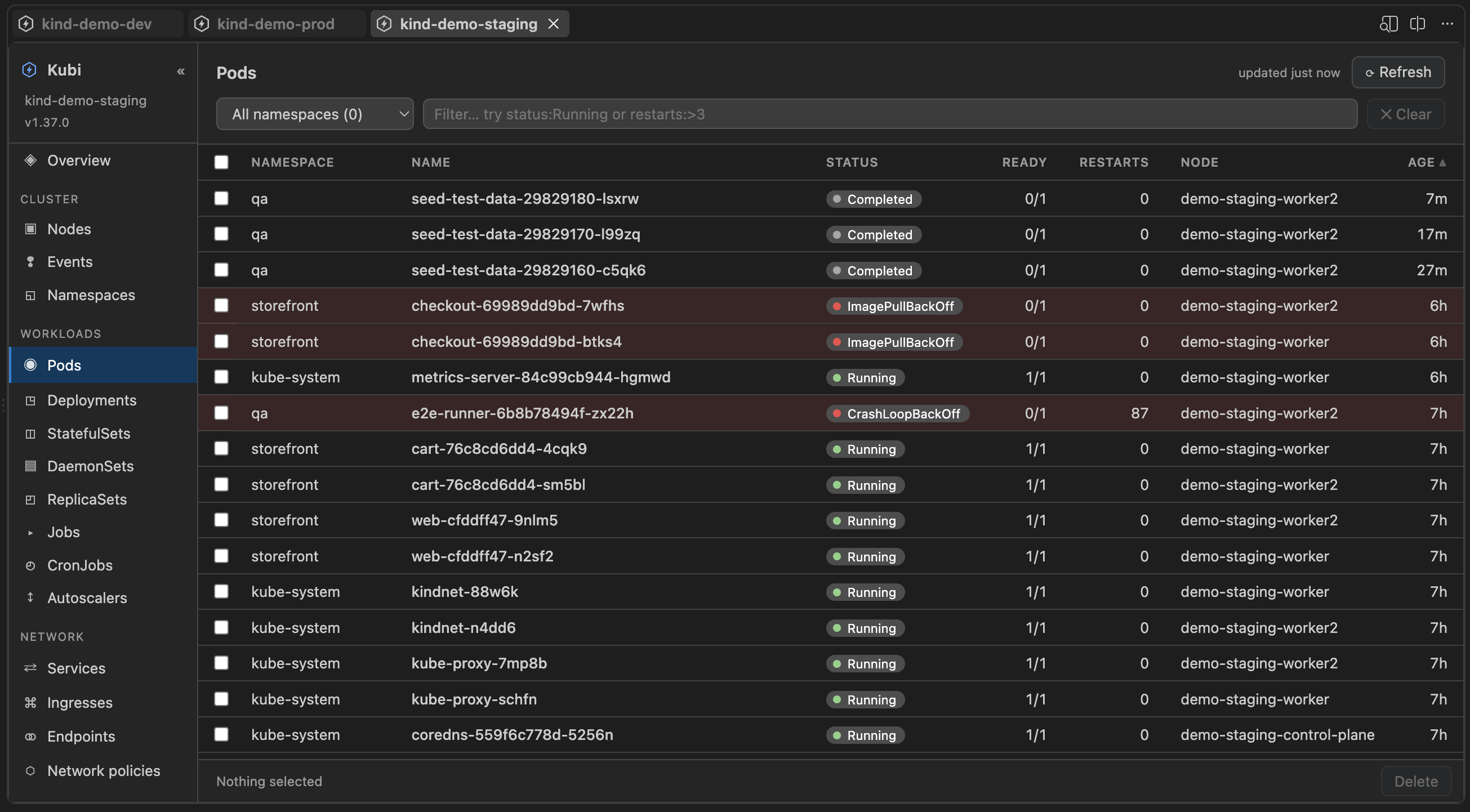The image size is (1470, 812).
Task: Open the Network policies view
Action: coord(103,771)
